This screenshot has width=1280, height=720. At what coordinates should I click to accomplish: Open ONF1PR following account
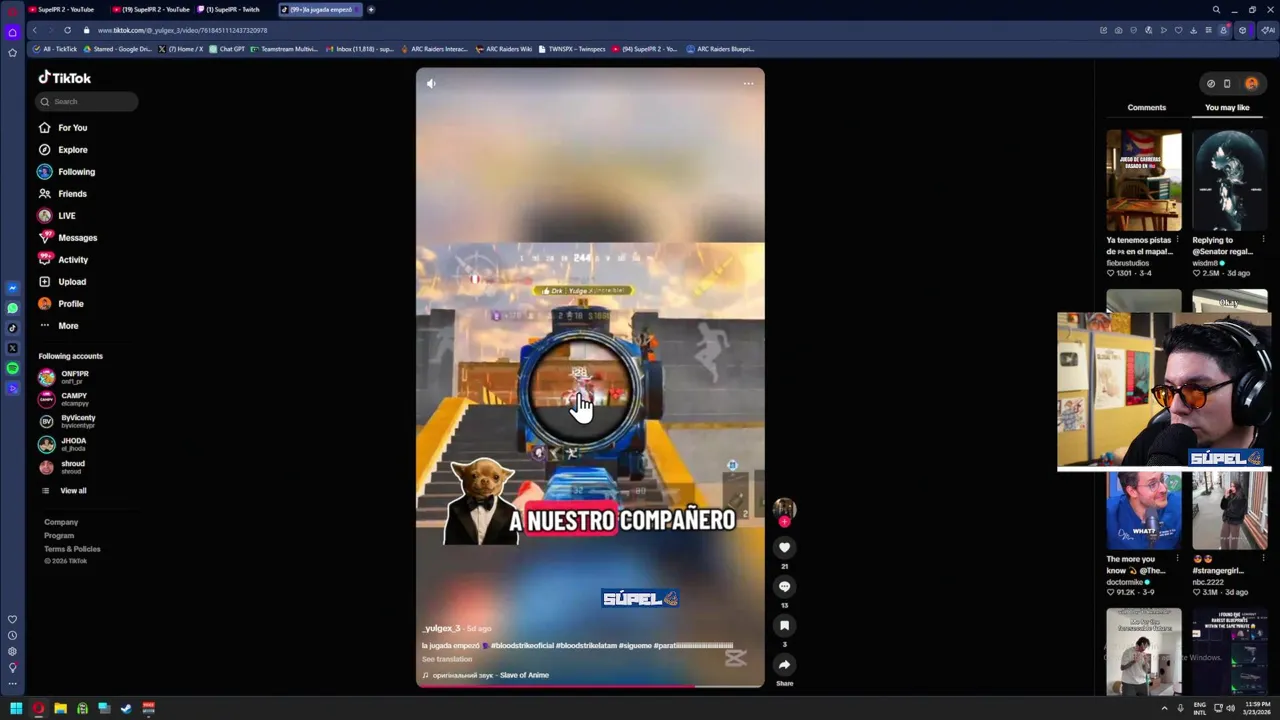(66, 377)
